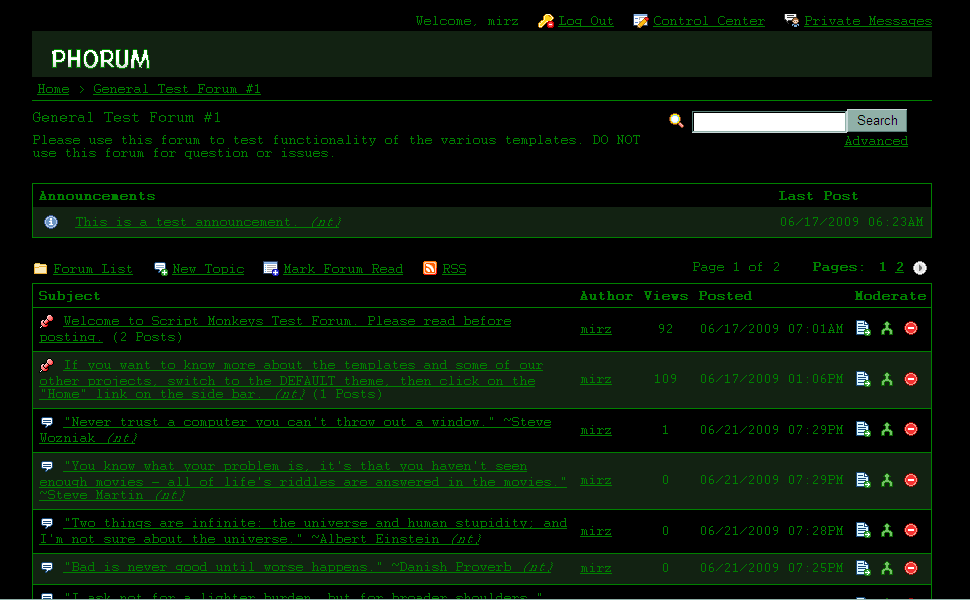This screenshot has height=600, width=970.
Task: Click the announcement info icon
Action: click(51, 221)
